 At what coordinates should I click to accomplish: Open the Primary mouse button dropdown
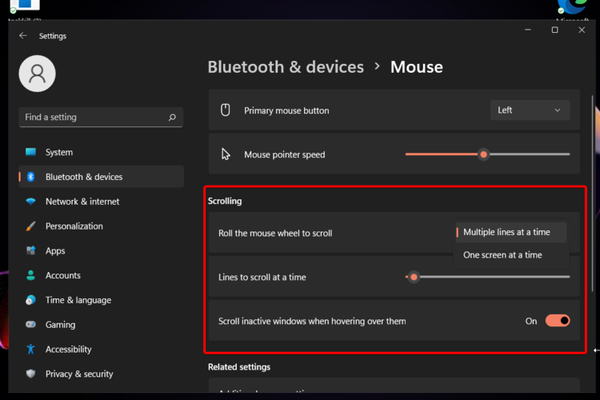point(531,110)
